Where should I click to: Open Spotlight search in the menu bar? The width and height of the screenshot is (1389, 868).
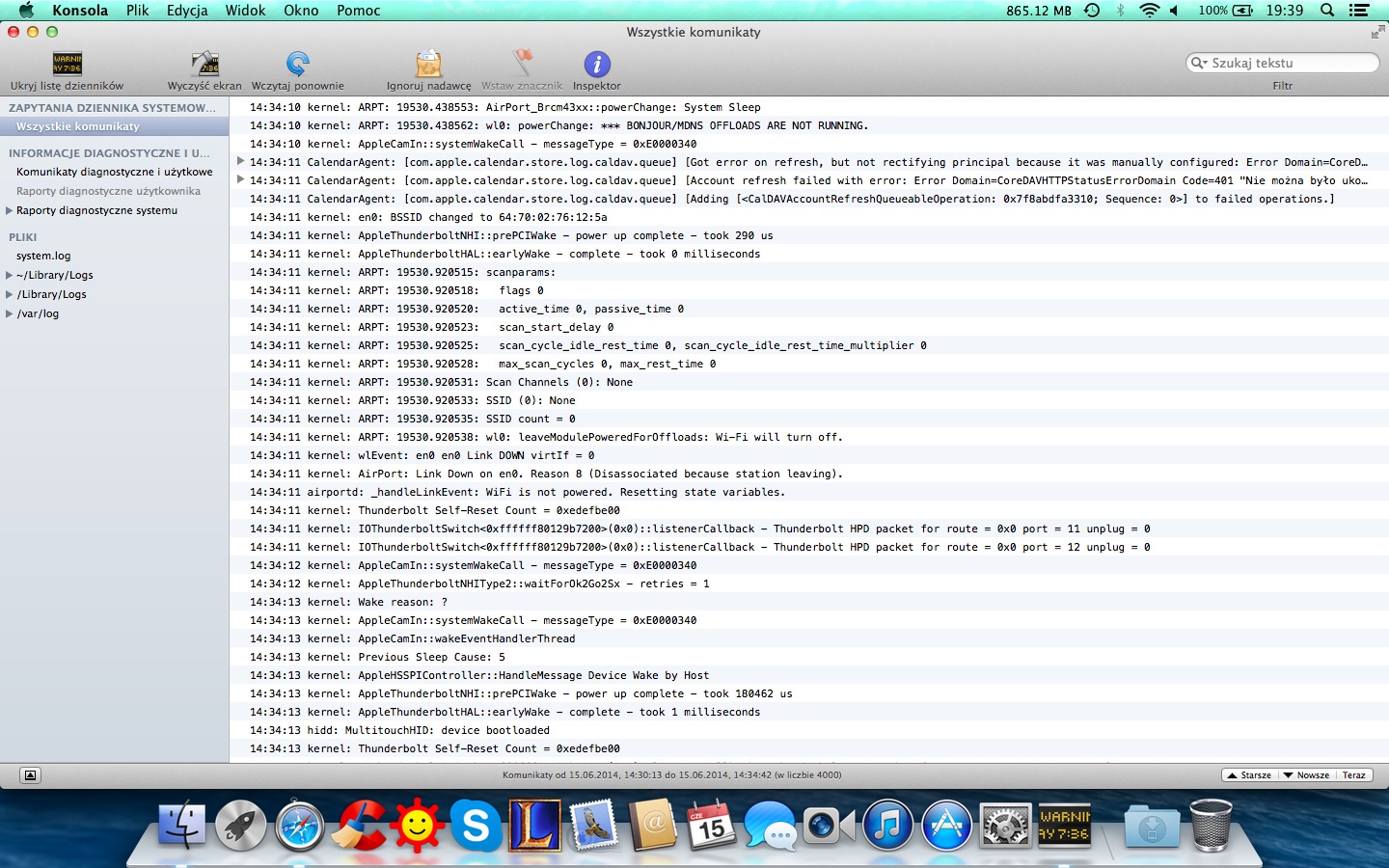click(x=1327, y=11)
